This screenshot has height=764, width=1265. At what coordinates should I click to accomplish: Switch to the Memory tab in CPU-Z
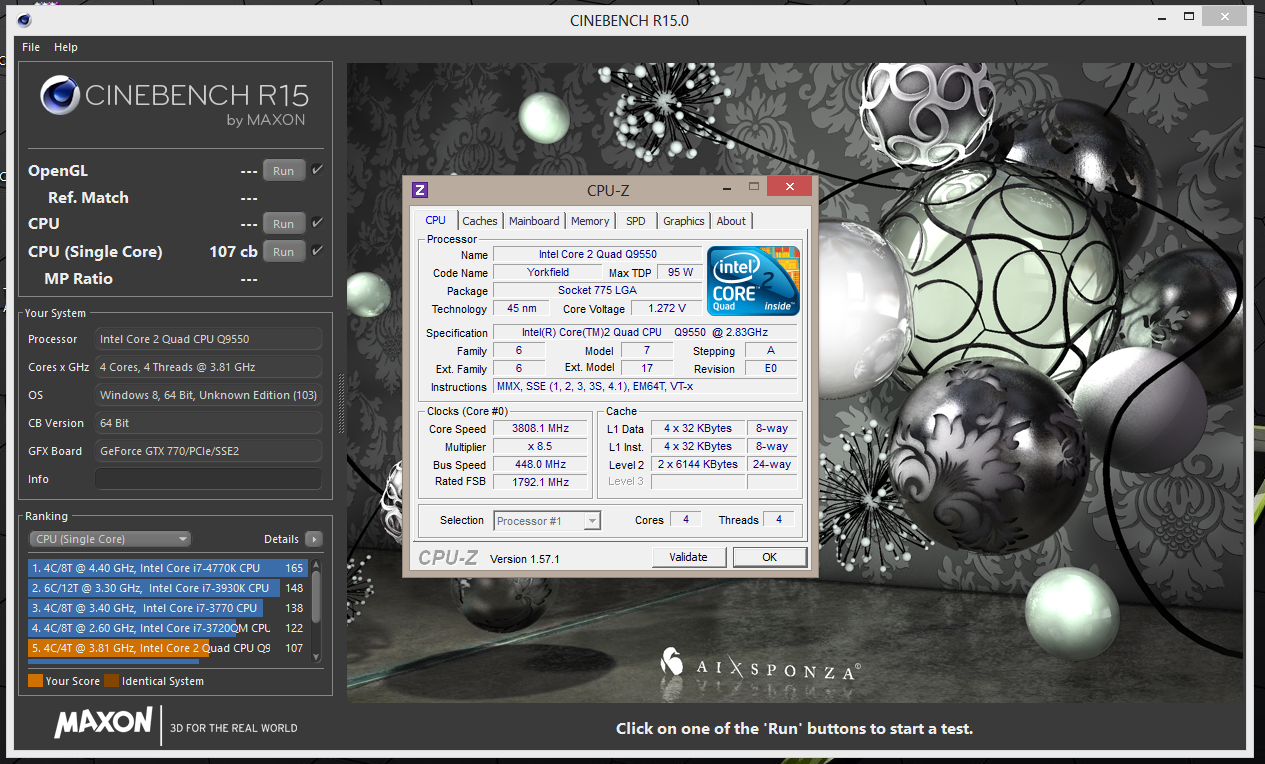[590, 221]
